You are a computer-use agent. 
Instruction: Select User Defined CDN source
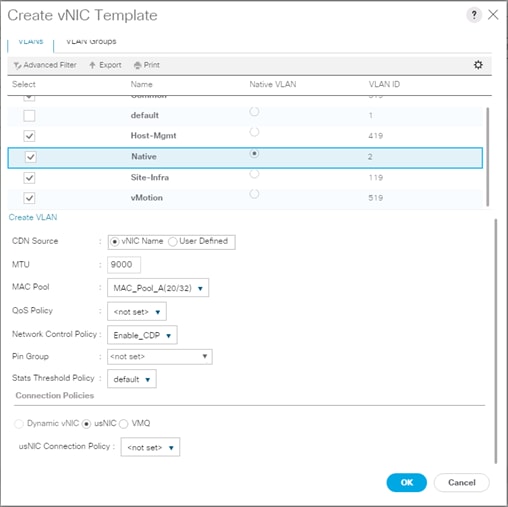(173, 242)
